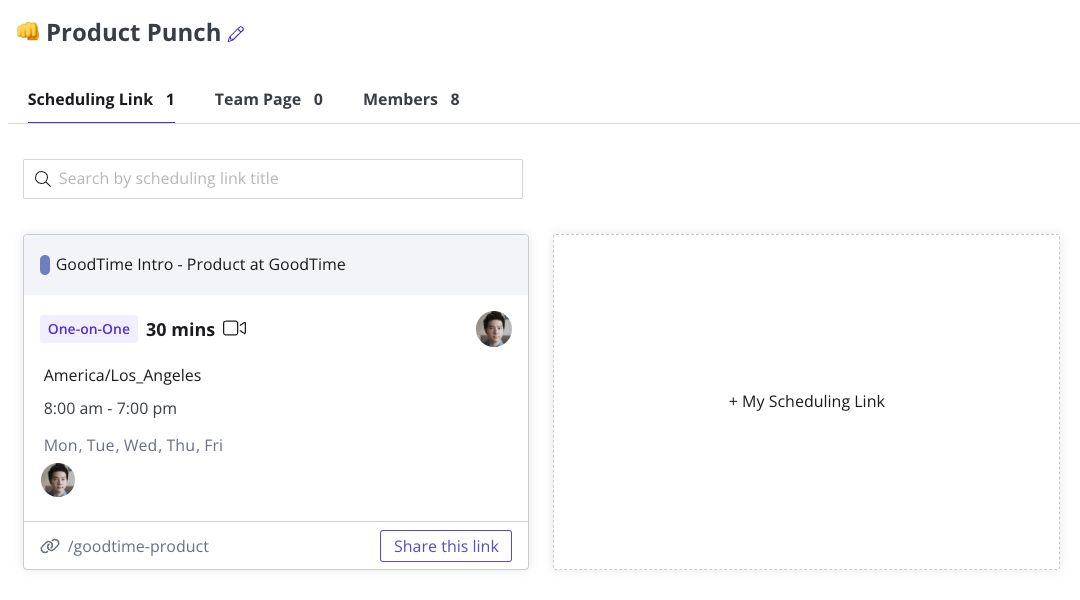The image size is (1080, 600).
Task: Click the America/Los_Angeles timezone text
Action: click(x=123, y=376)
